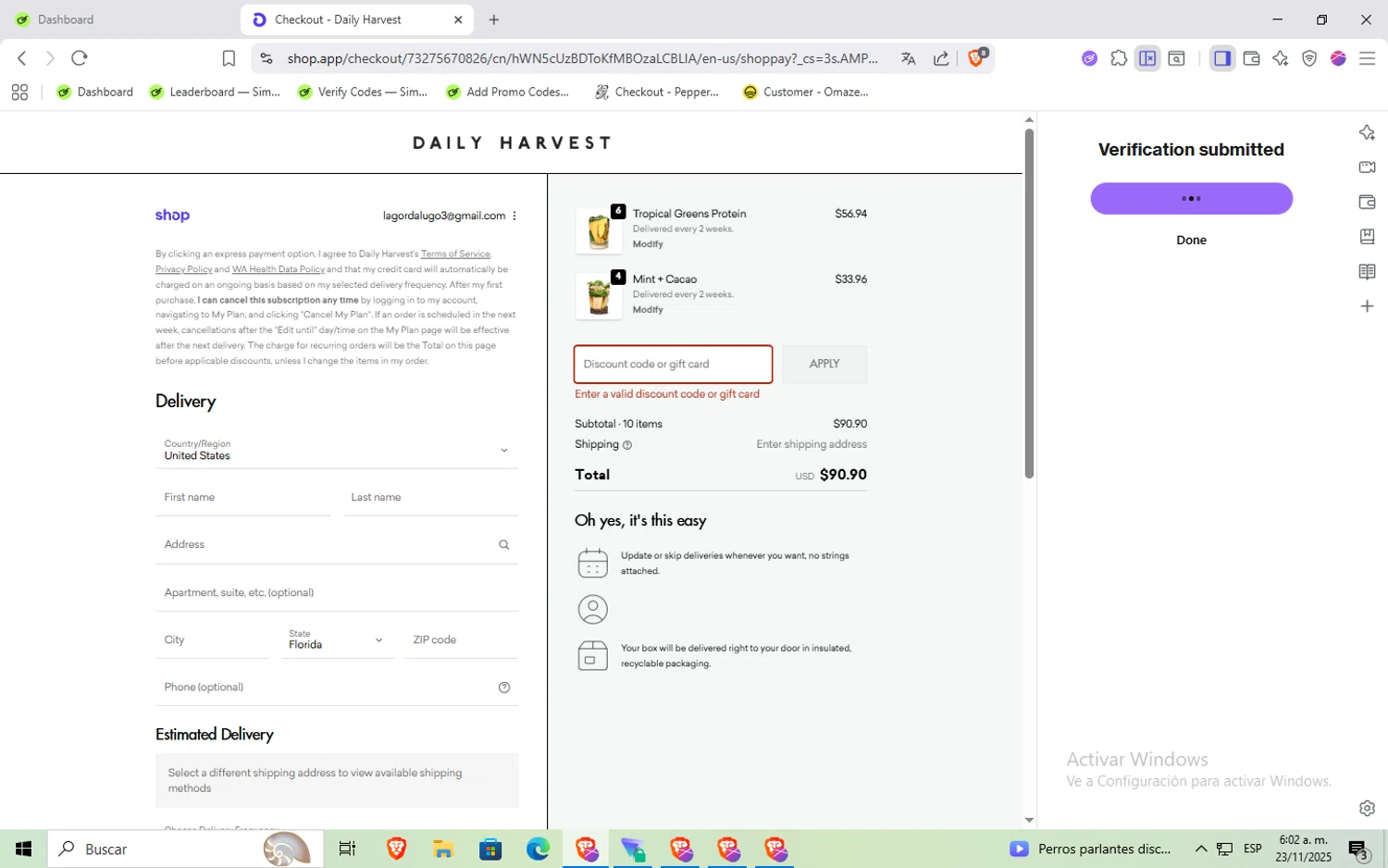The width and height of the screenshot is (1388, 868).
Task: Open the Customer - Omaze bookmark
Action: [x=806, y=92]
